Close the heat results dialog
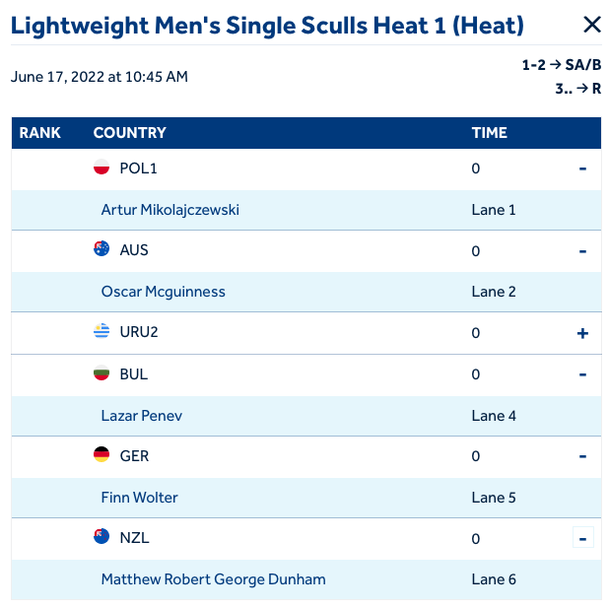The width and height of the screenshot is (608, 608). [x=591, y=26]
